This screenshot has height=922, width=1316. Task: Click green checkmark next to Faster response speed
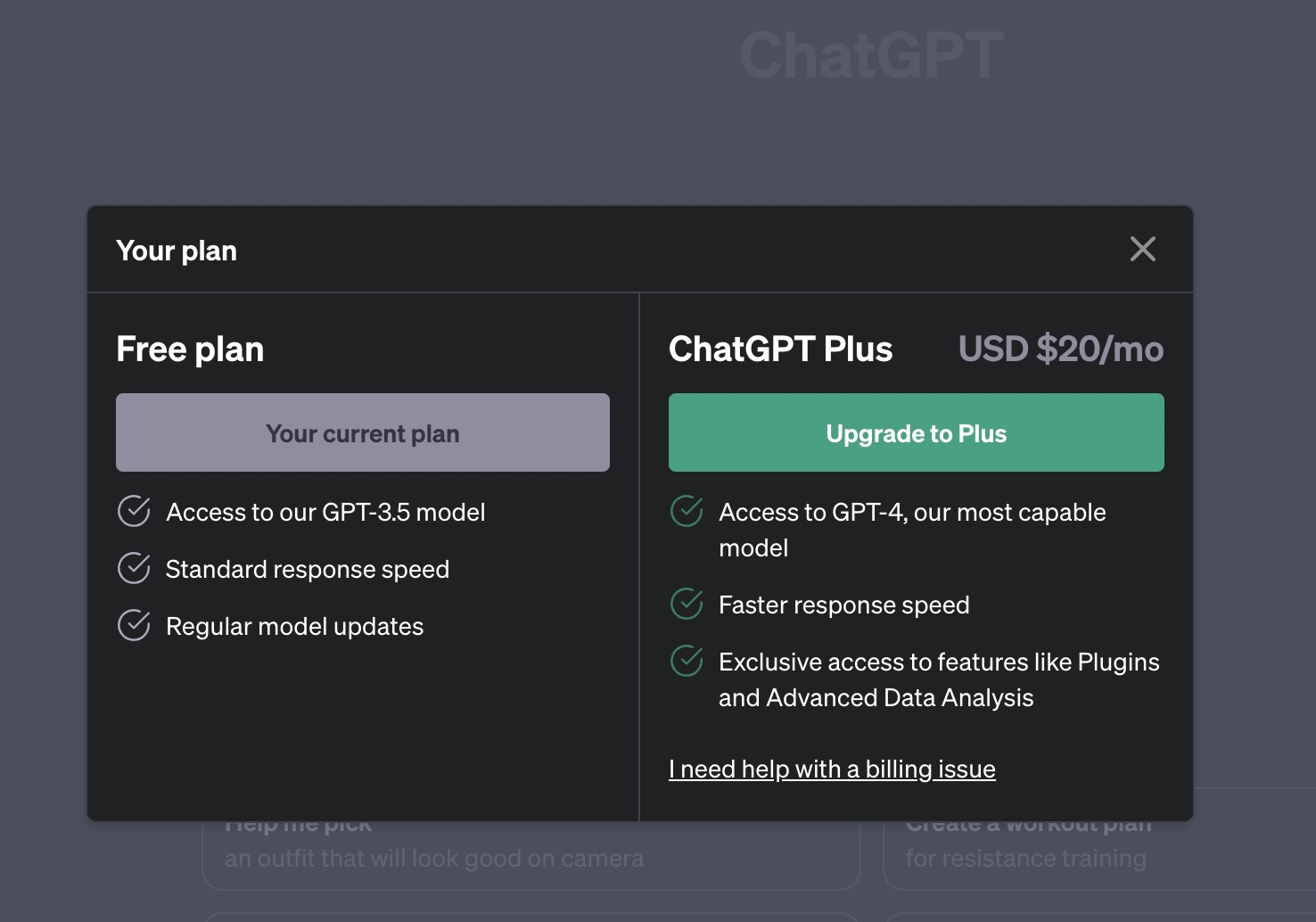[x=687, y=605]
